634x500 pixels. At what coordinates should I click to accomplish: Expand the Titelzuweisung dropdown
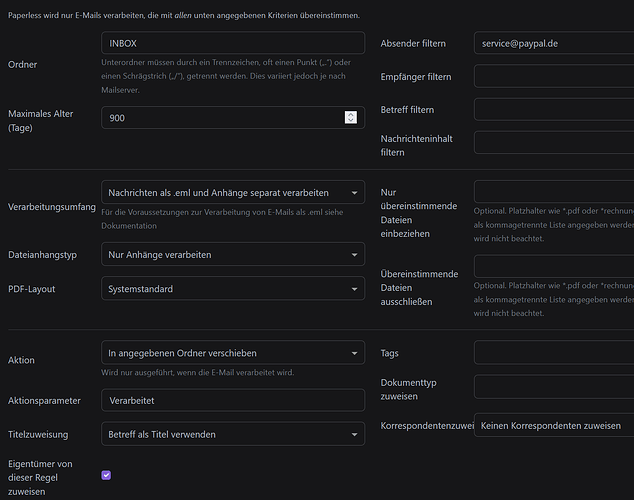[232, 434]
